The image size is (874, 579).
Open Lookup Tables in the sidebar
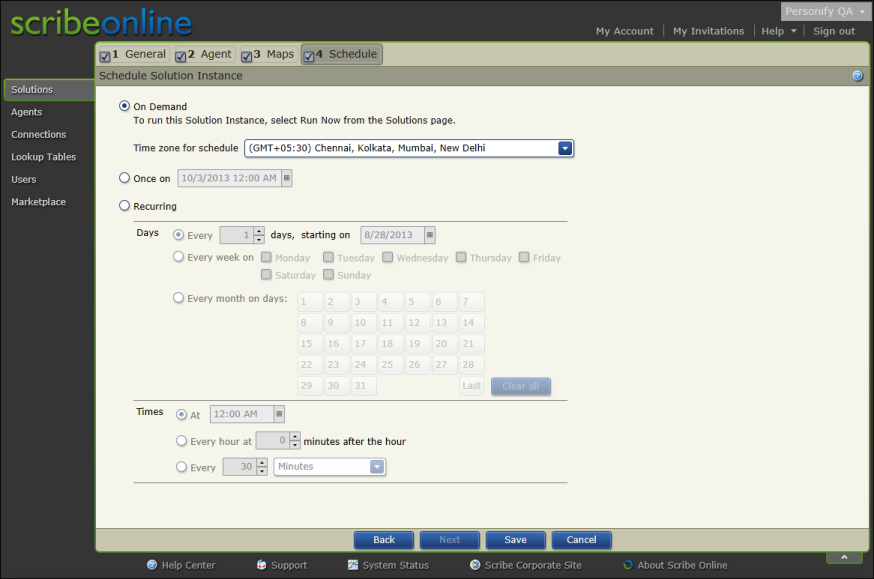pos(43,157)
